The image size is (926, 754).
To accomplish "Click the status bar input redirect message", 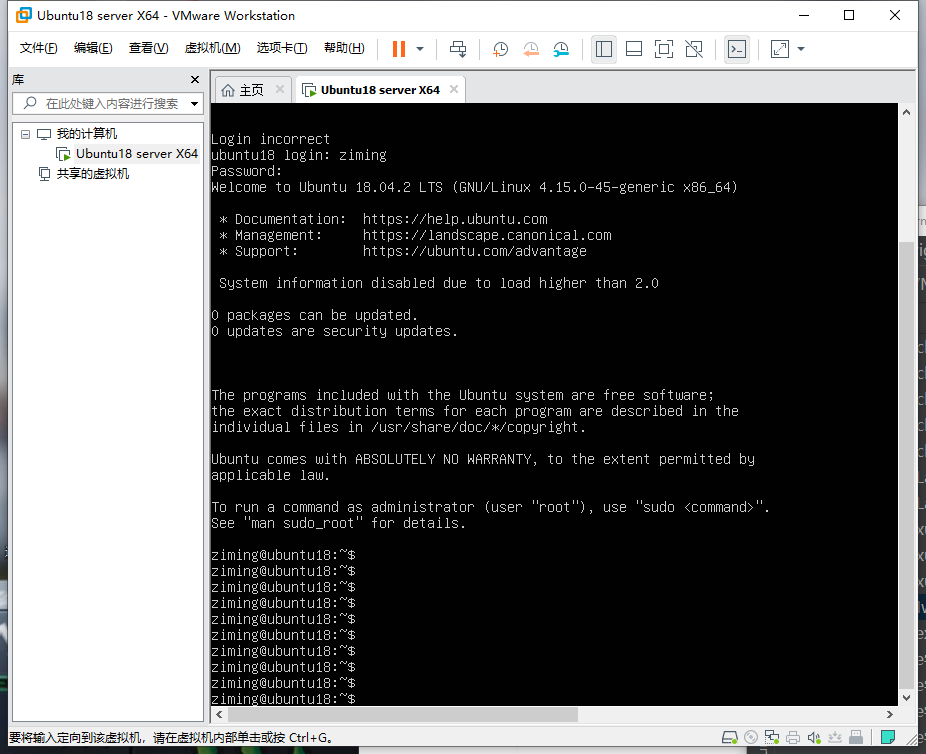I will [x=170, y=737].
